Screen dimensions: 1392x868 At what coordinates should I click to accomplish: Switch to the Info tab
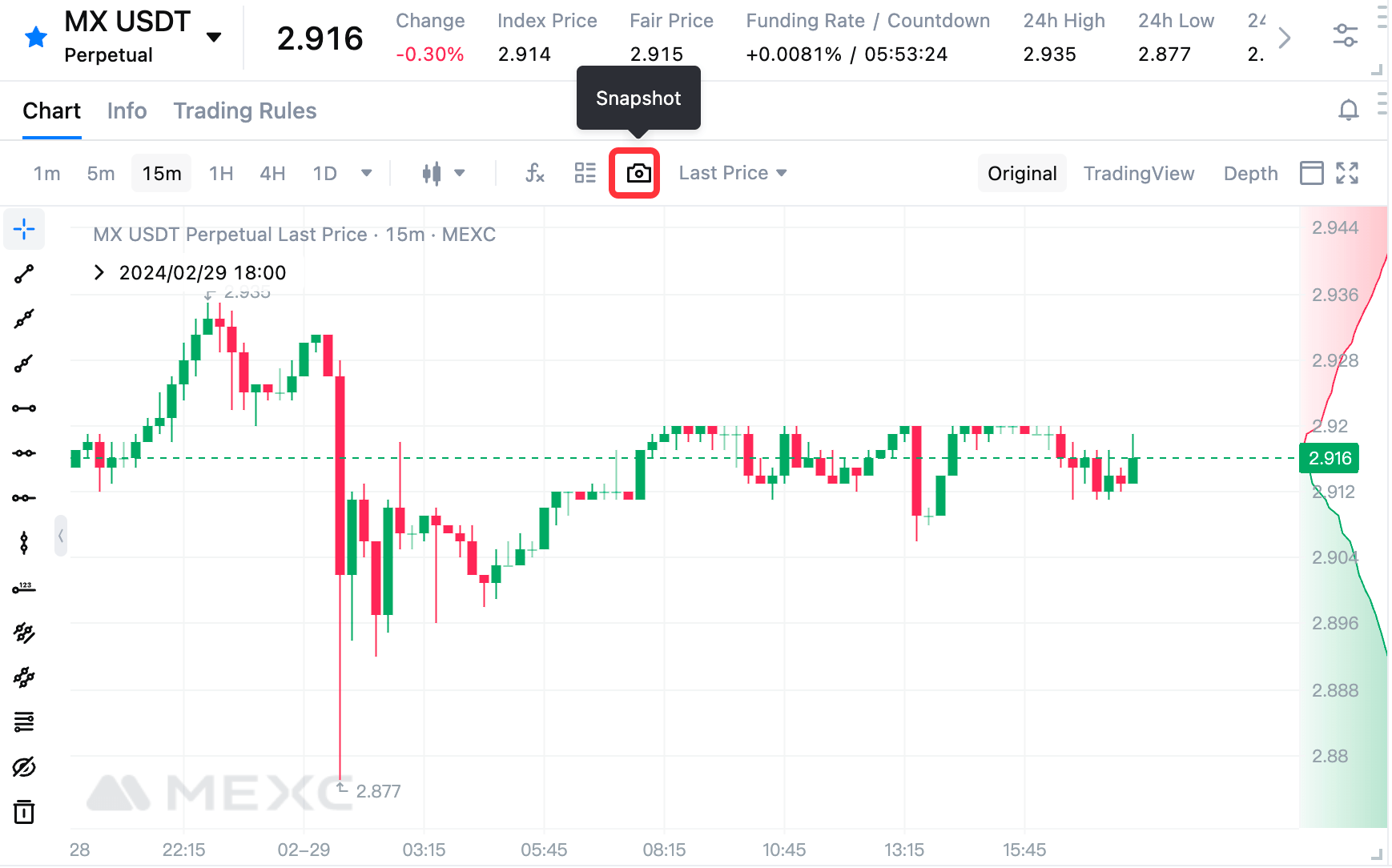[127, 111]
